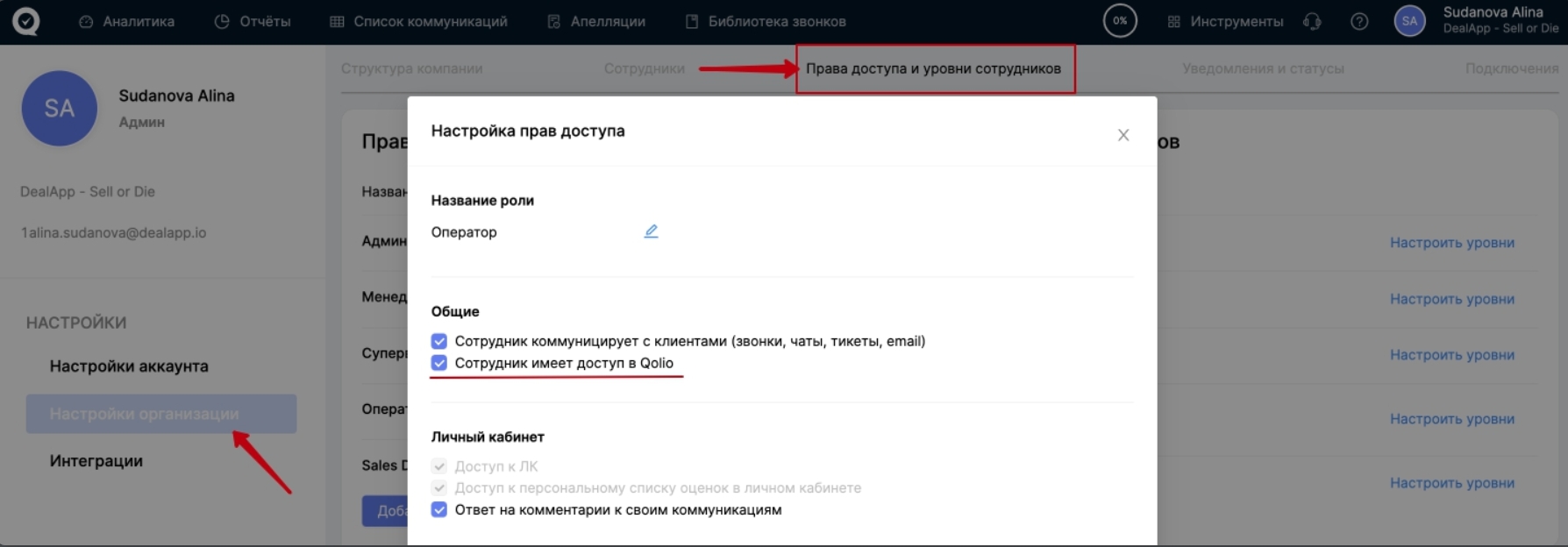The image size is (1568, 547).
Task: Click the Qolio logo icon
Action: point(25,21)
